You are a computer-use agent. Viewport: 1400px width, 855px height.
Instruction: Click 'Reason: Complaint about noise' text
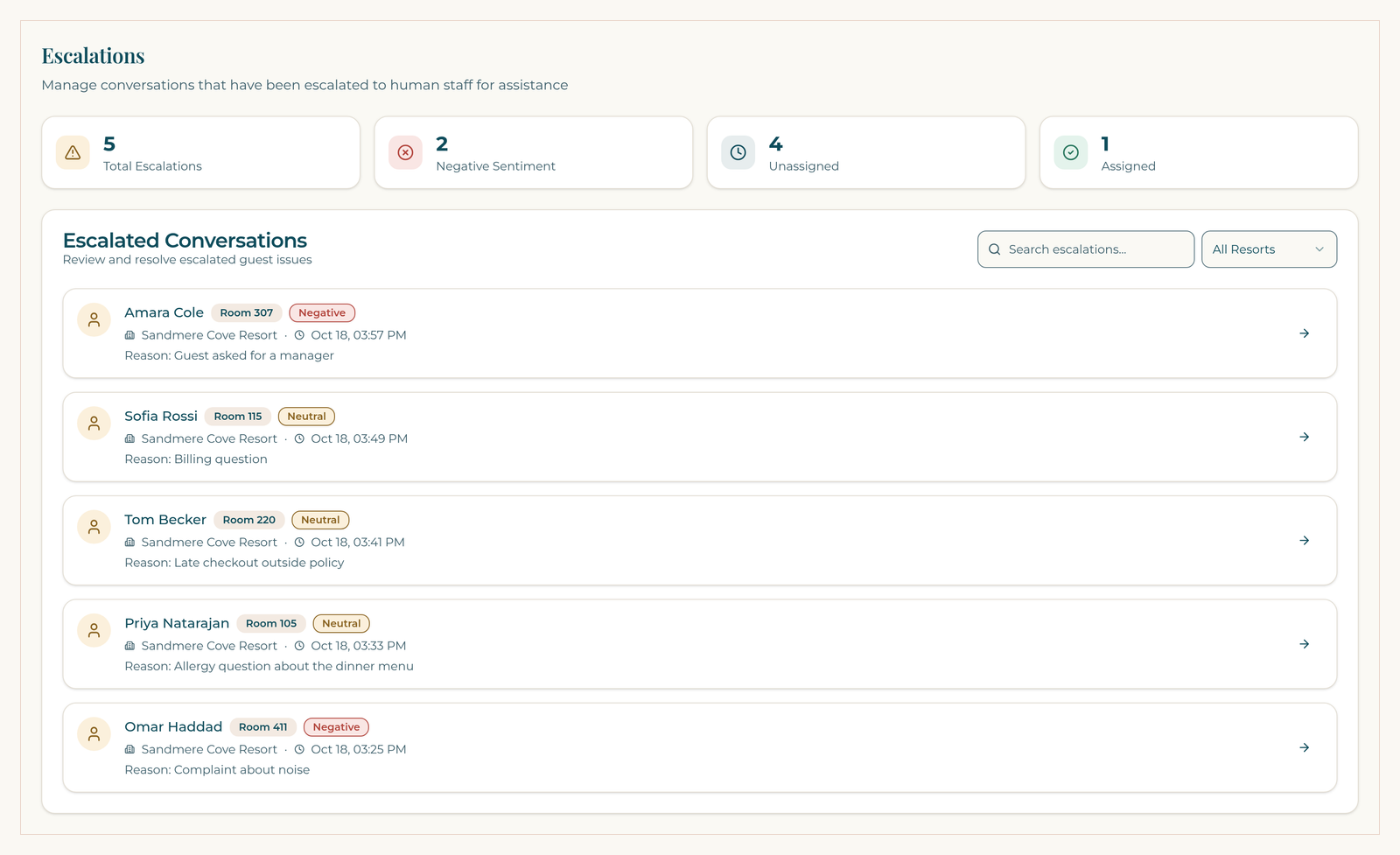tap(217, 770)
